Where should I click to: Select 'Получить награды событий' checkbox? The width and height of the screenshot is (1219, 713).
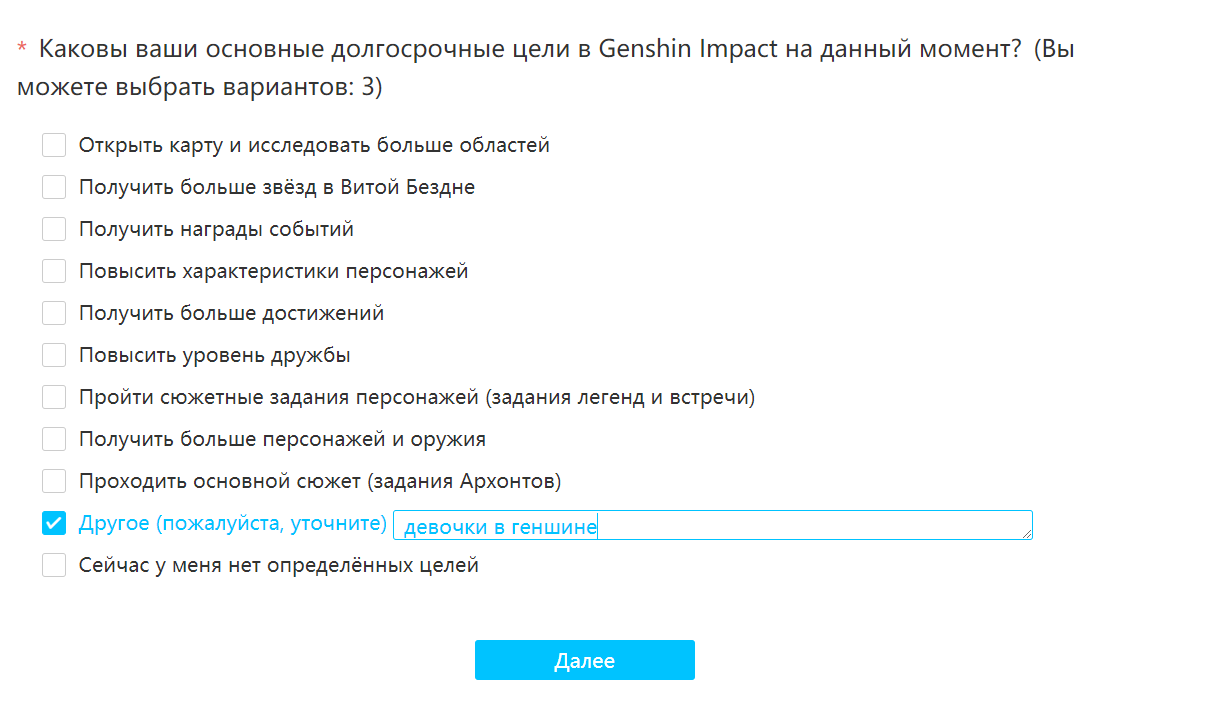pos(54,230)
